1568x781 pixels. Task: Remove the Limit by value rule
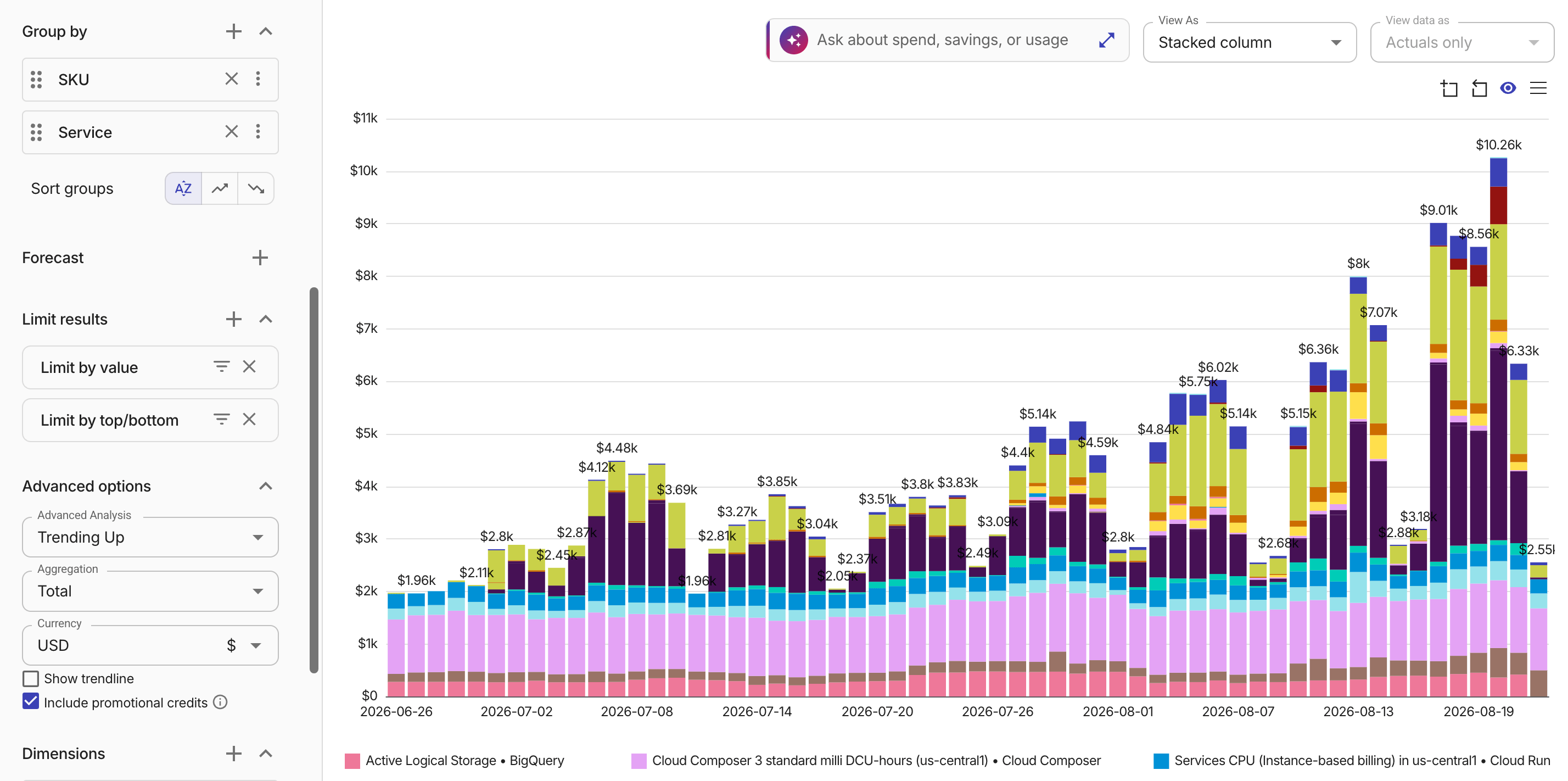249,366
